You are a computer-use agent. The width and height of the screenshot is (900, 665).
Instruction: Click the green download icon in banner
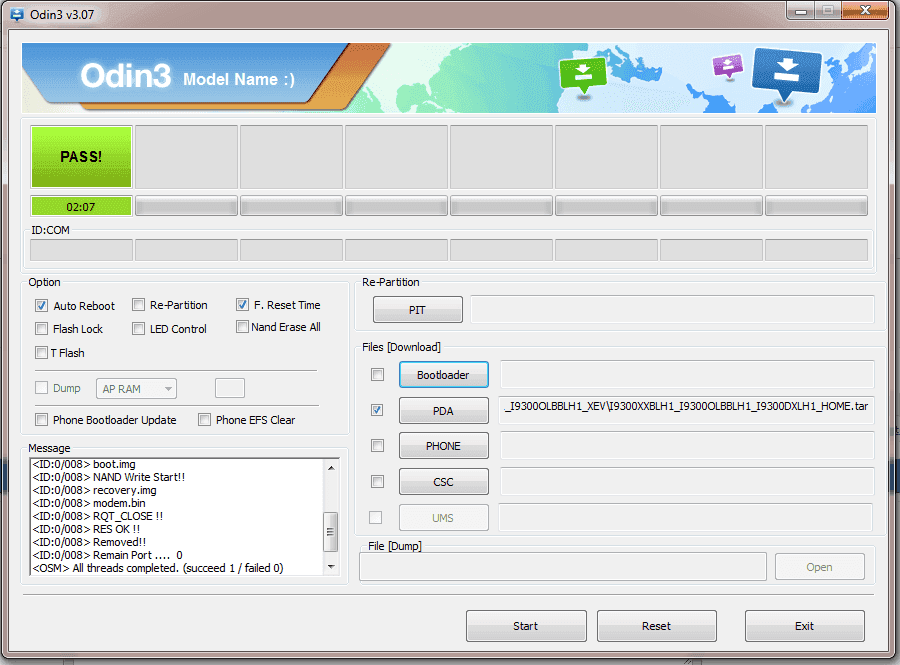pyautogui.click(x=583, y=75)
